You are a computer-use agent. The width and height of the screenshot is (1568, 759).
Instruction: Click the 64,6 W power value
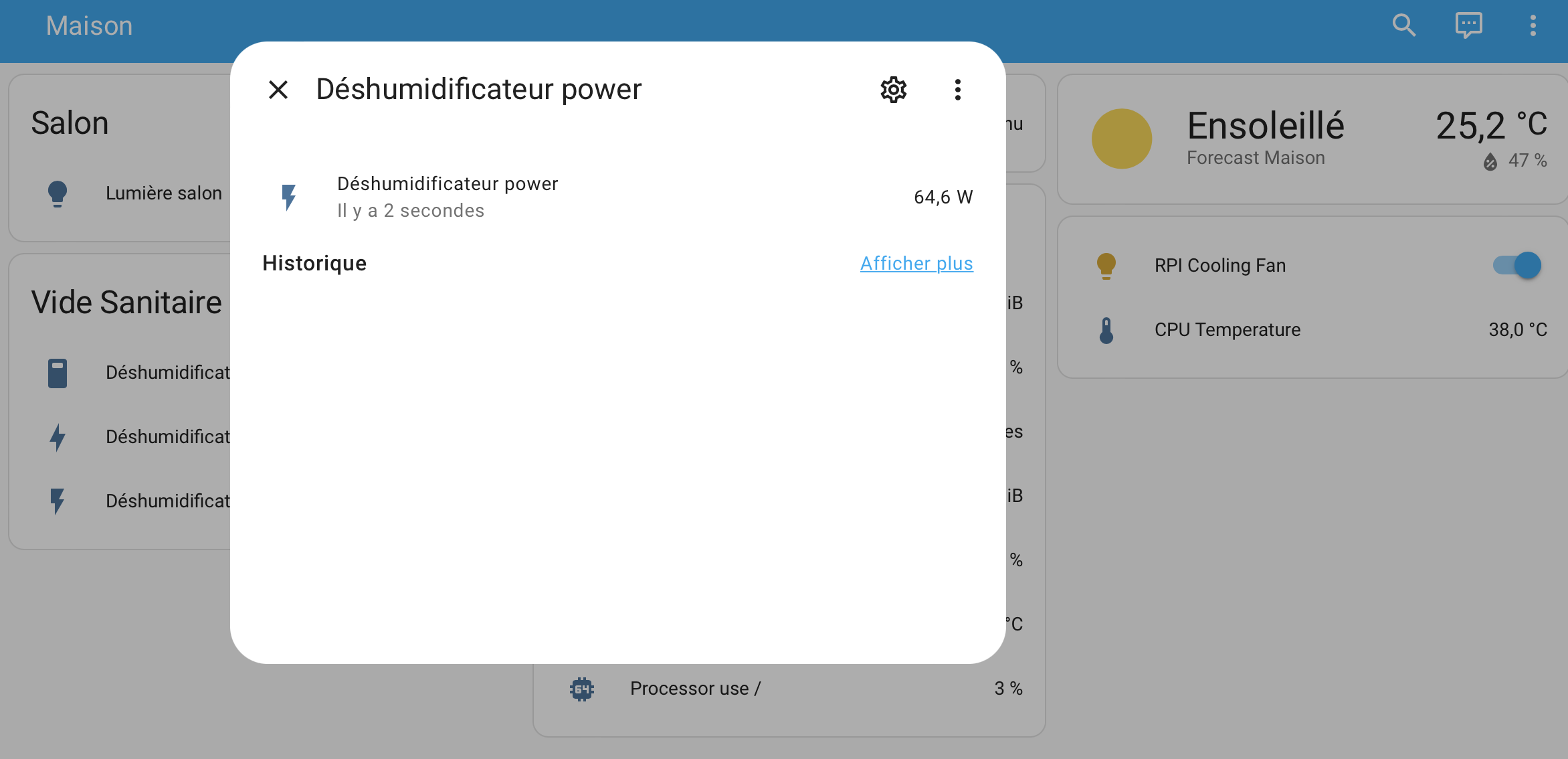point(943,197)
